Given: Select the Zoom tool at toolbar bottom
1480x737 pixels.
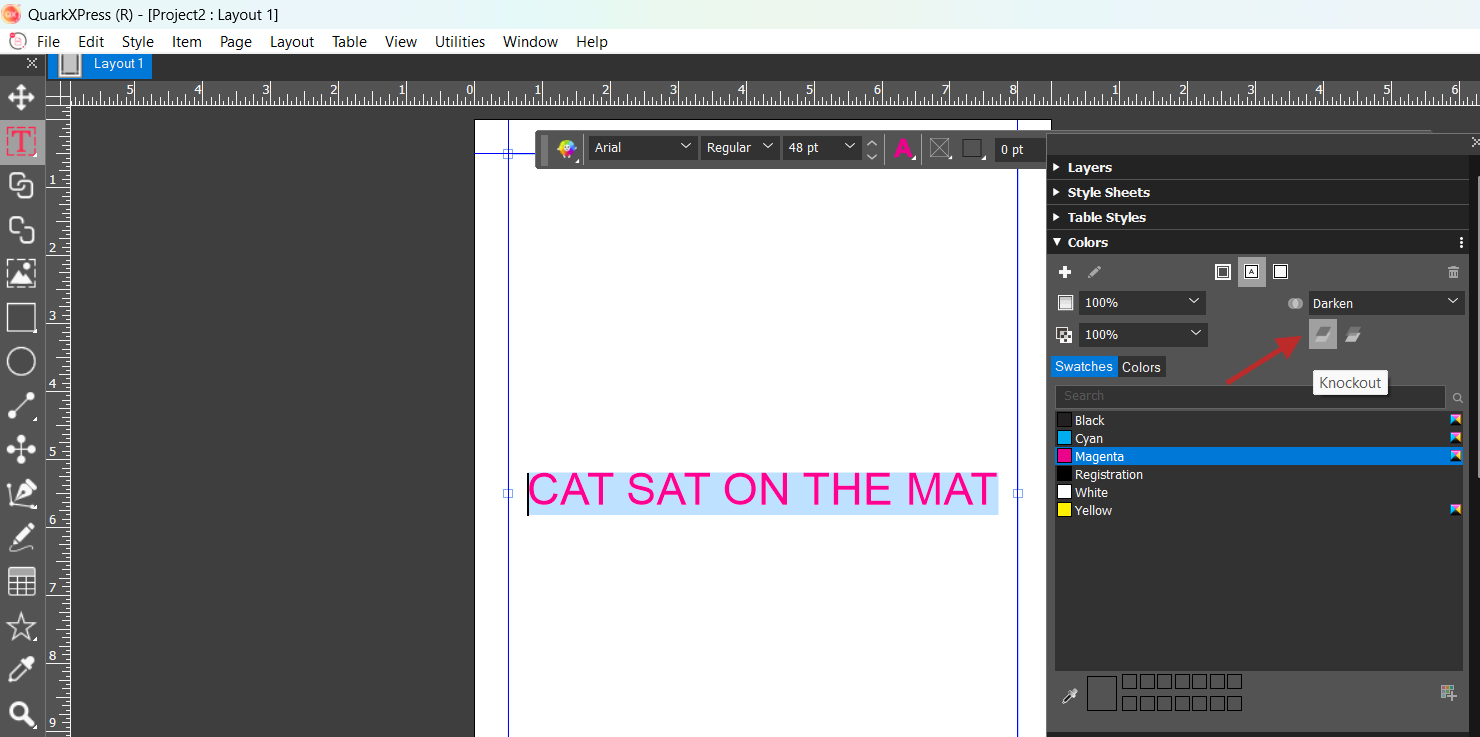Looking at the screenshot, I should point(20,716).
